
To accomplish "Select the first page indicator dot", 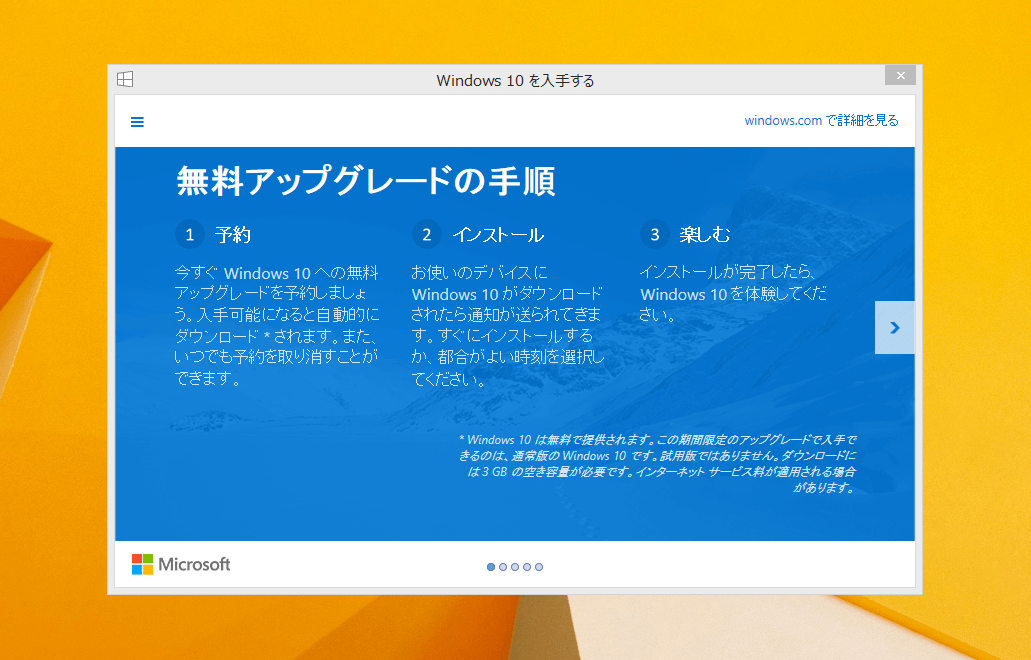I will 491,567.
